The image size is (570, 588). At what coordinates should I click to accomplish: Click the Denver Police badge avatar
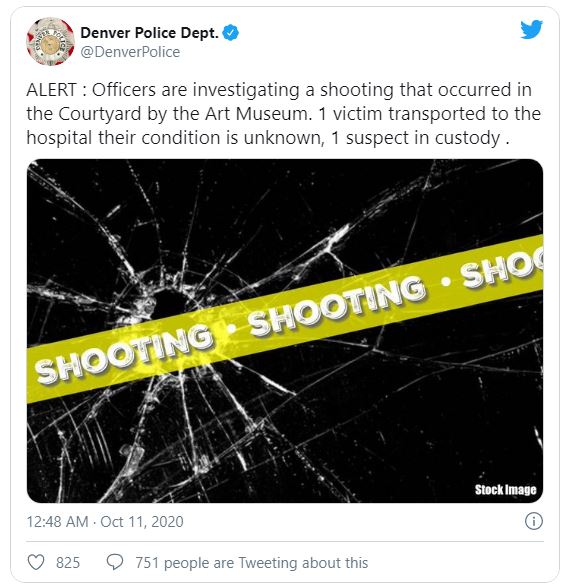(x=50, y=42)
